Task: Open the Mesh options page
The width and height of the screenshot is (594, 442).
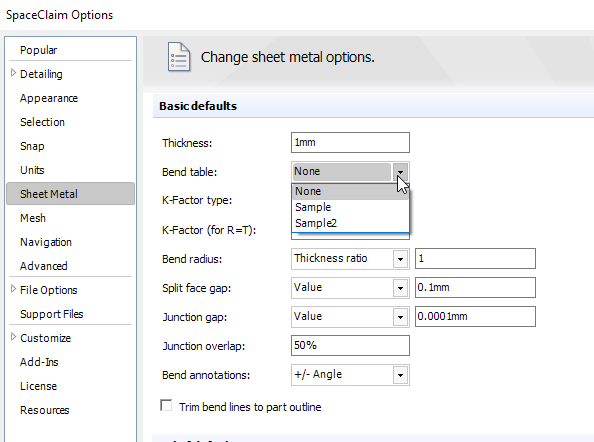Action: click(x=33, y=218)
